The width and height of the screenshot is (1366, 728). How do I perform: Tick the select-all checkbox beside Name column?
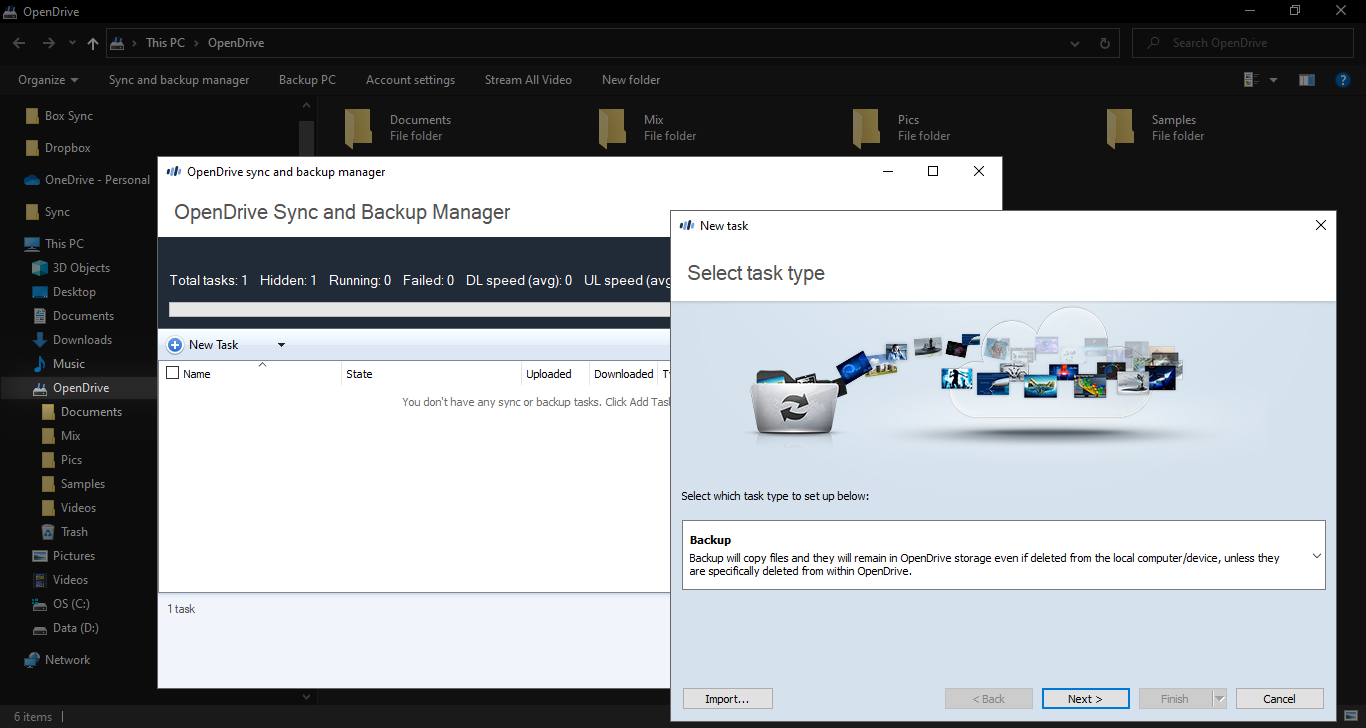click(172, 373)
